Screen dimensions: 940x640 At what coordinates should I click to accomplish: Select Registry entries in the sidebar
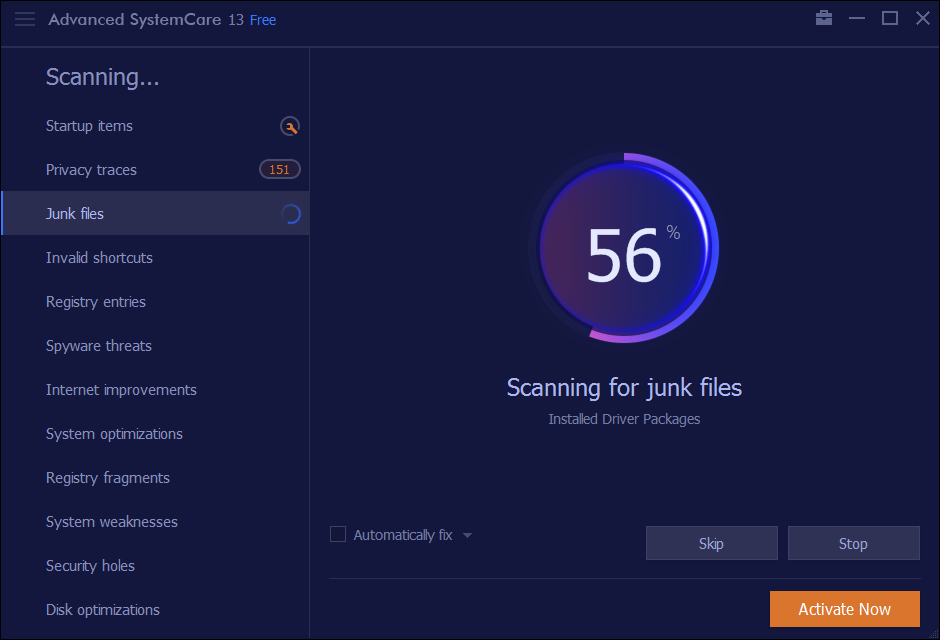[96, 302]
